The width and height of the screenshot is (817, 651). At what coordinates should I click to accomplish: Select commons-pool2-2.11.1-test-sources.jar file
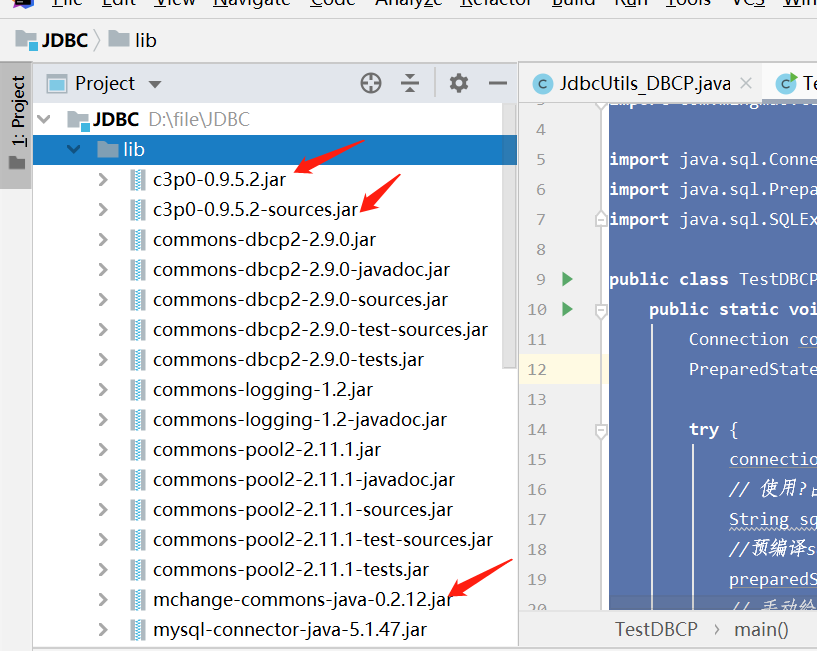click(323, 540)
